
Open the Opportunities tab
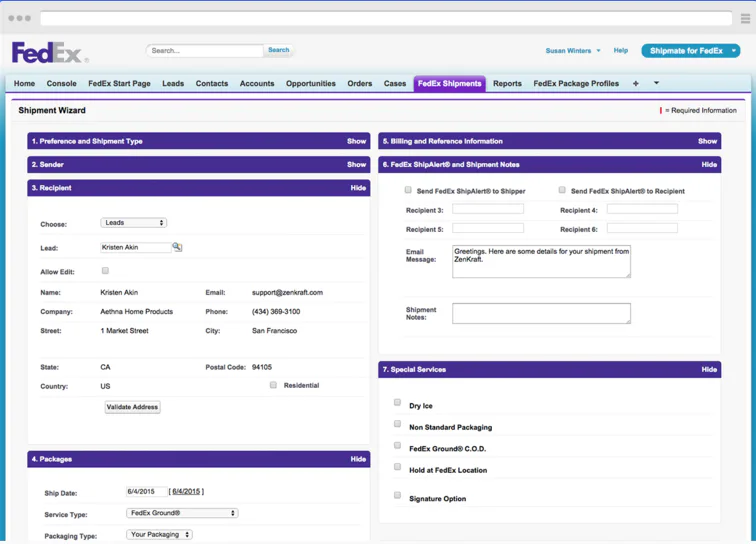point(310,83)
